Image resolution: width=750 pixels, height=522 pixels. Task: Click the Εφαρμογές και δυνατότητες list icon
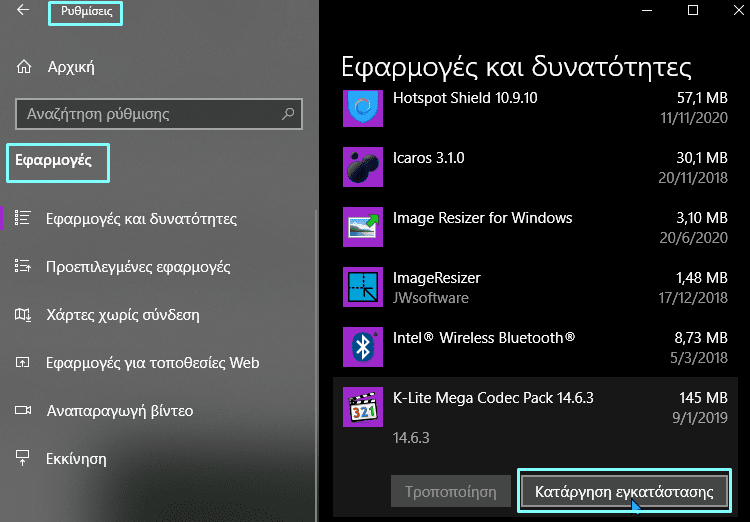tap(22, 218)
